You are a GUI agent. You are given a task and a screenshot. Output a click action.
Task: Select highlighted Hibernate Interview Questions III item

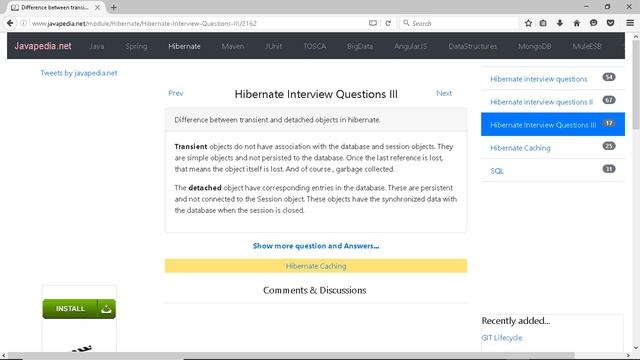(553, 124)
